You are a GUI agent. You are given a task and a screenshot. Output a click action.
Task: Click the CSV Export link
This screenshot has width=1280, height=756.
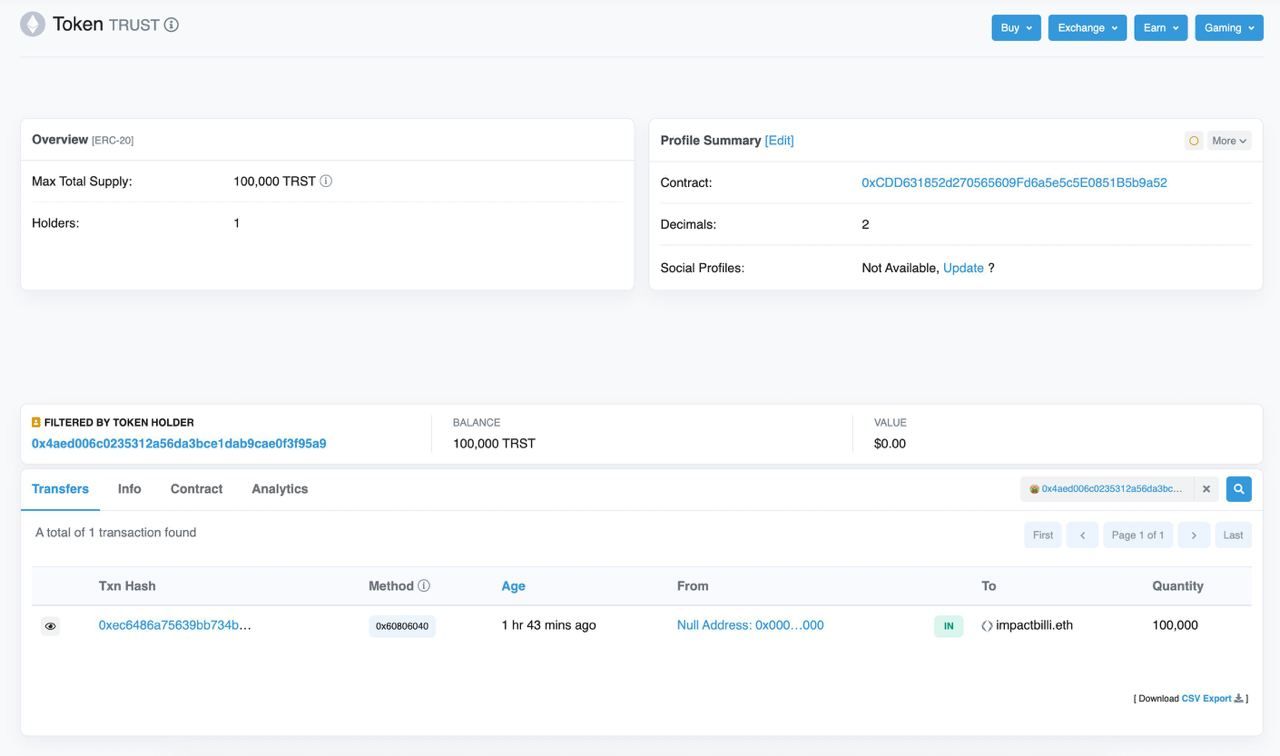(x=1206, y=698)
